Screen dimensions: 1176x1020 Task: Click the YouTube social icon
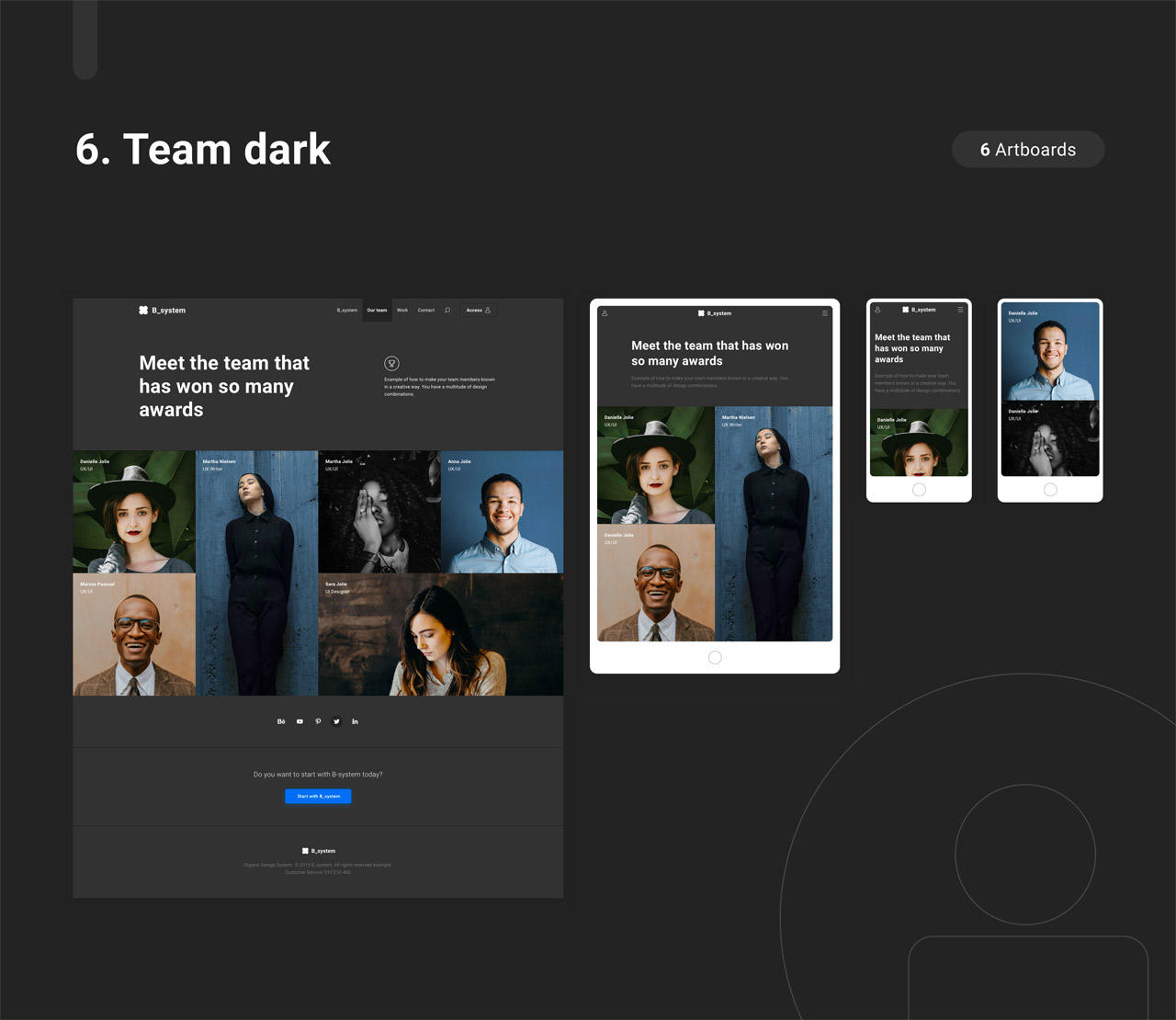(300, 721)
